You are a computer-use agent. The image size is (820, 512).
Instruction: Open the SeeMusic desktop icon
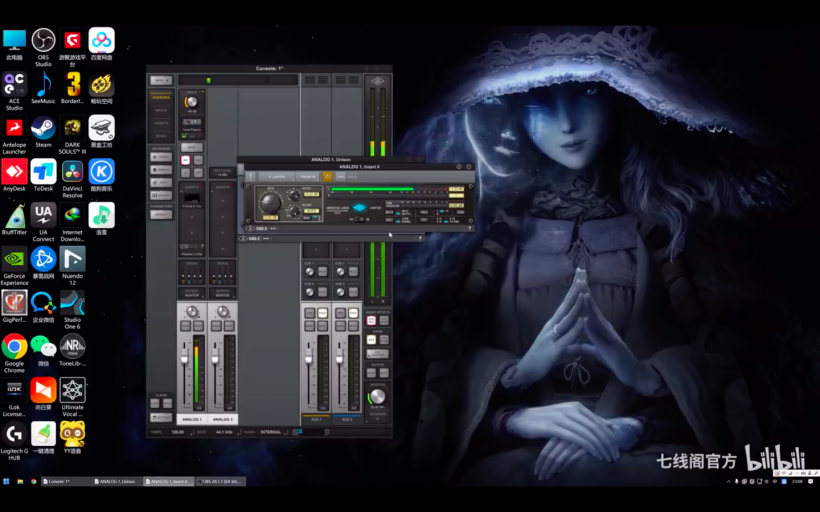click(43, 88)
